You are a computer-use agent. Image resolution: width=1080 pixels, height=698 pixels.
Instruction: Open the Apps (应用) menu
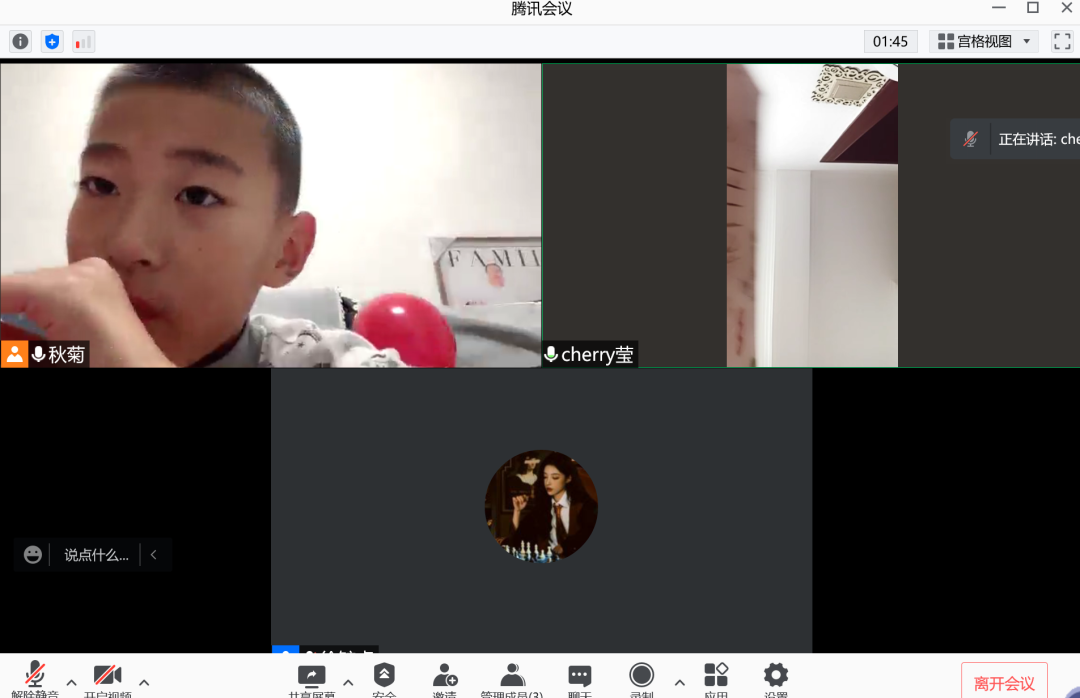(x=715, y=679)
